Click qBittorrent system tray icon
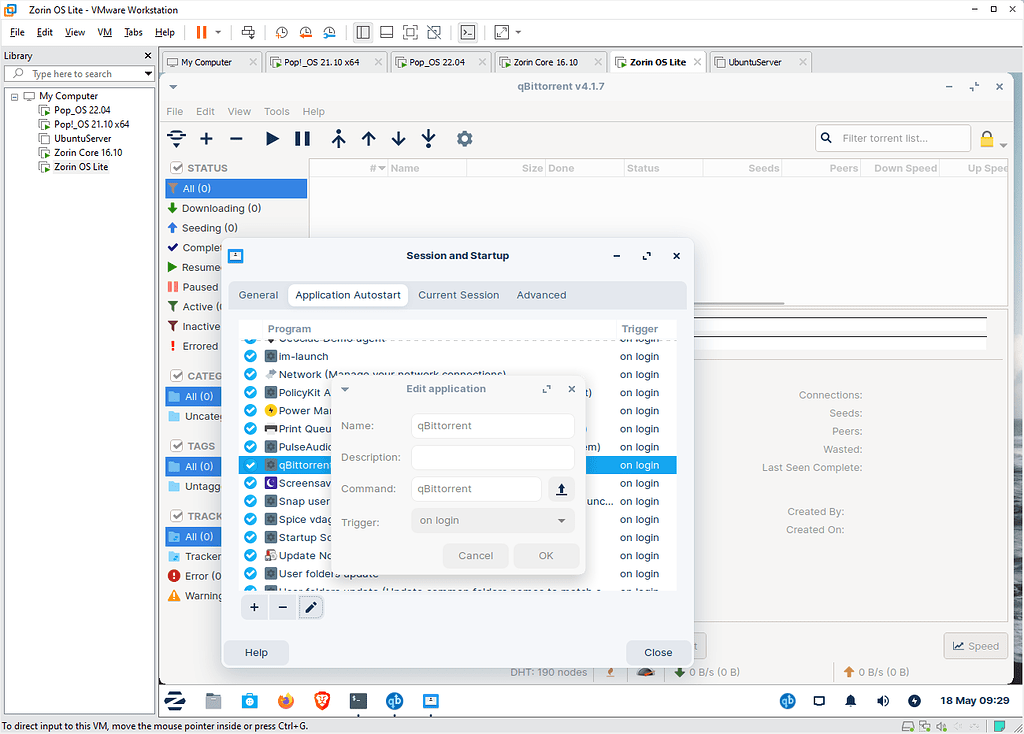1024x734 pixels. tap(788, 701)
